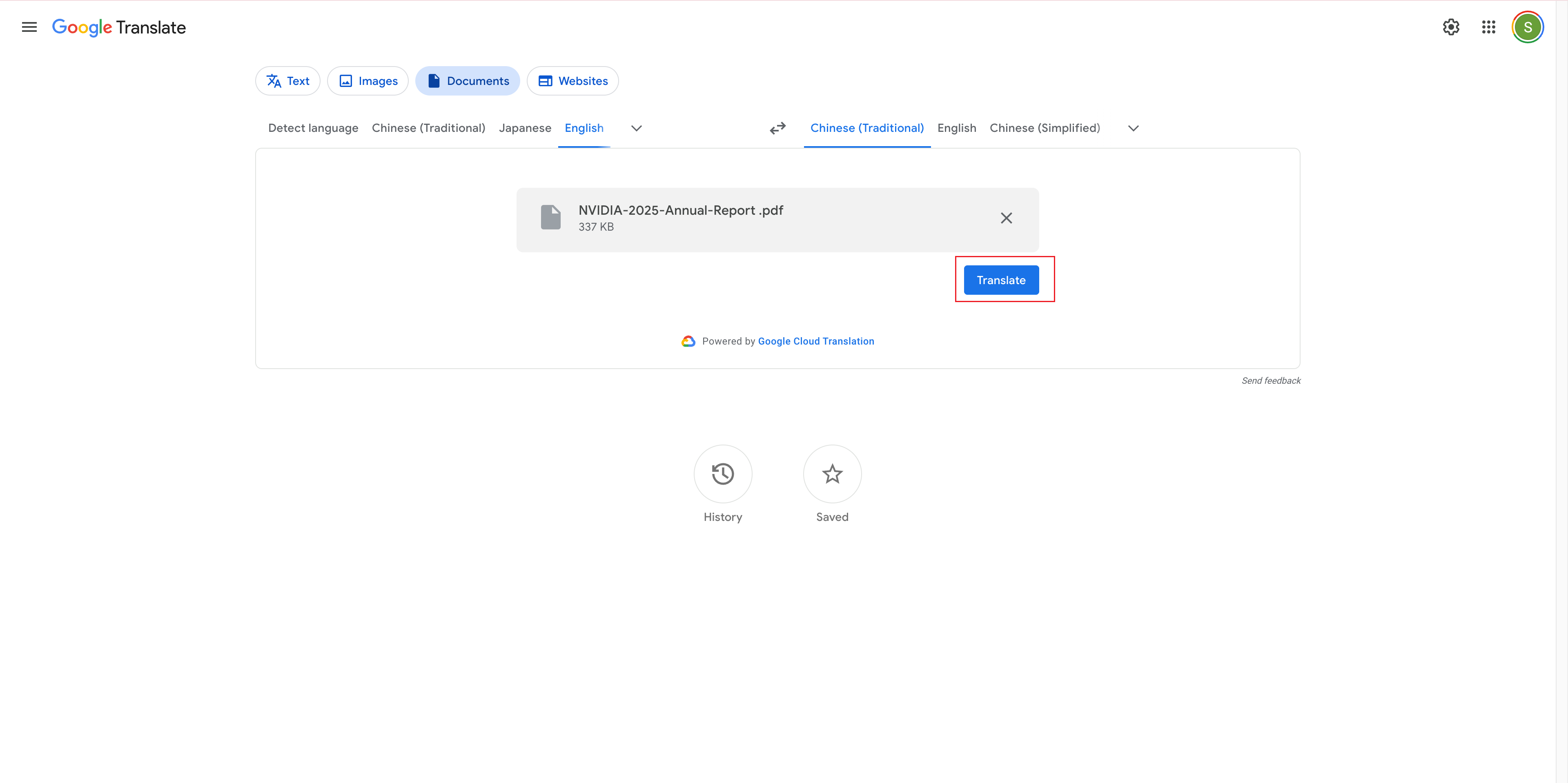Open the Google Cloud Translation link
Viewport: 1568px width, 783px height.
pos(816,341)
